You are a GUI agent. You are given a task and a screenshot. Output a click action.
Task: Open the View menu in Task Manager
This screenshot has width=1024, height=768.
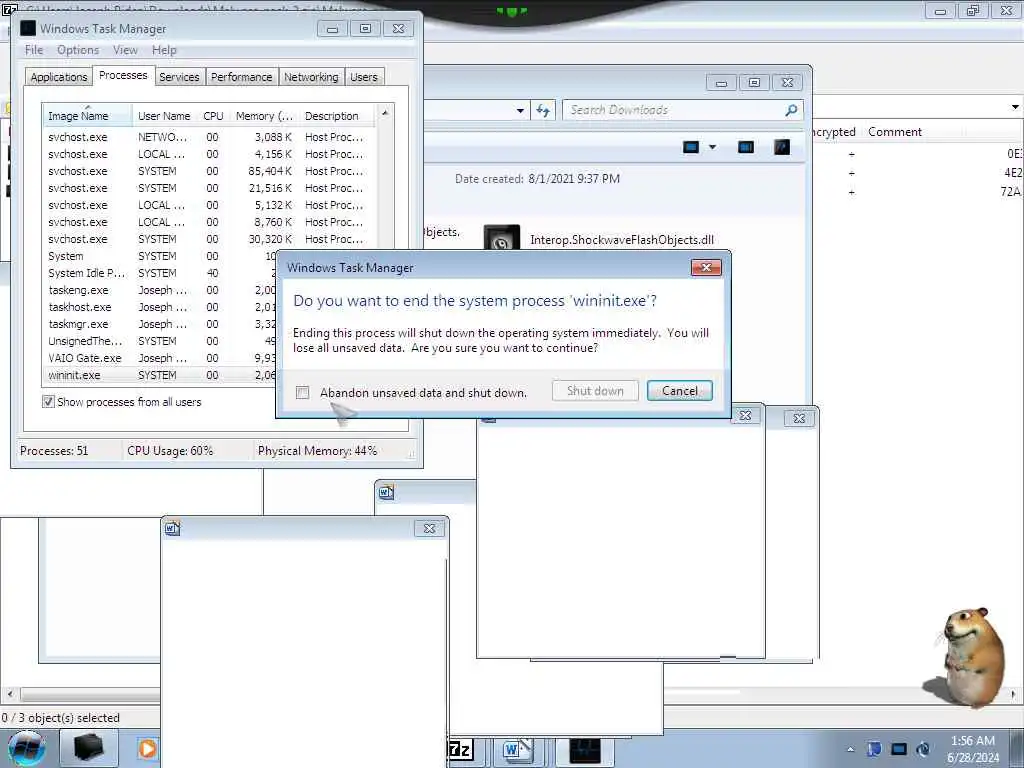pos(125,50)
